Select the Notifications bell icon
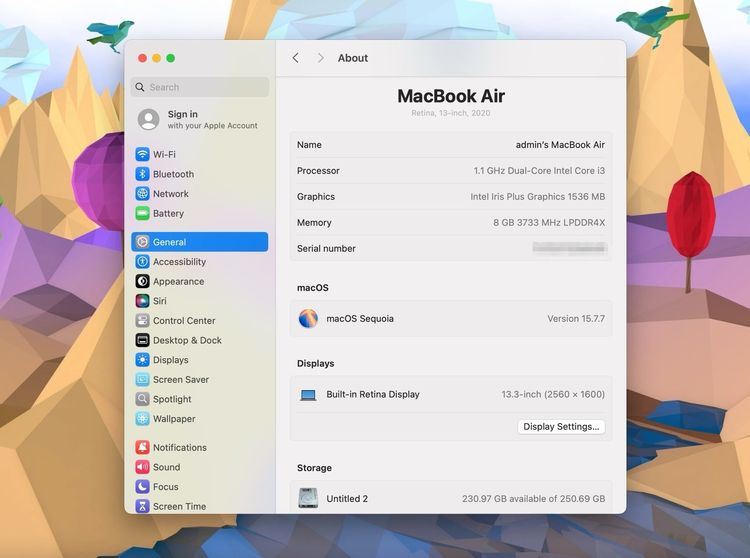 tap(142, 448)
